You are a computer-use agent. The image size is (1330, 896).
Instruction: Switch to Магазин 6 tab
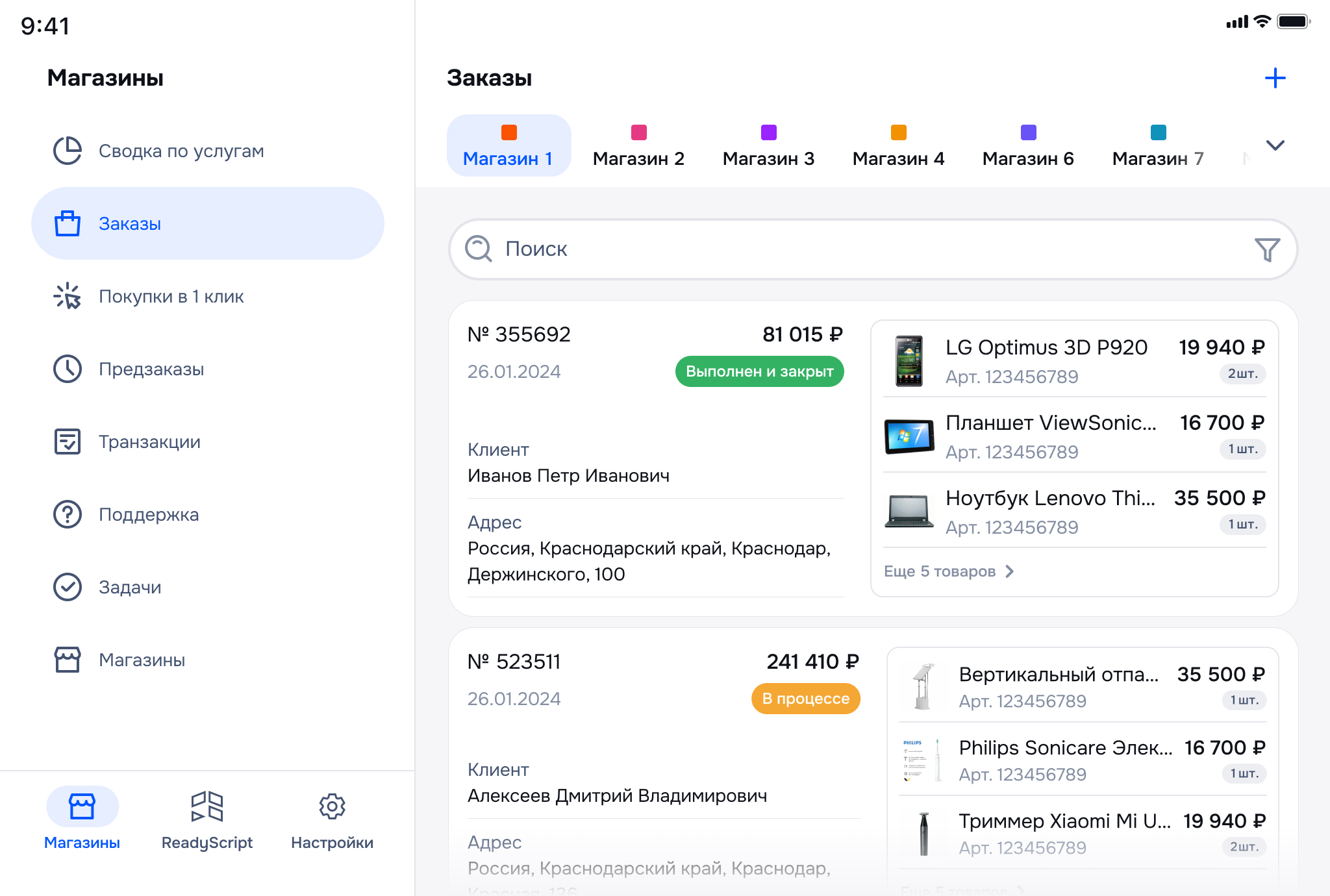[1029, 145]
